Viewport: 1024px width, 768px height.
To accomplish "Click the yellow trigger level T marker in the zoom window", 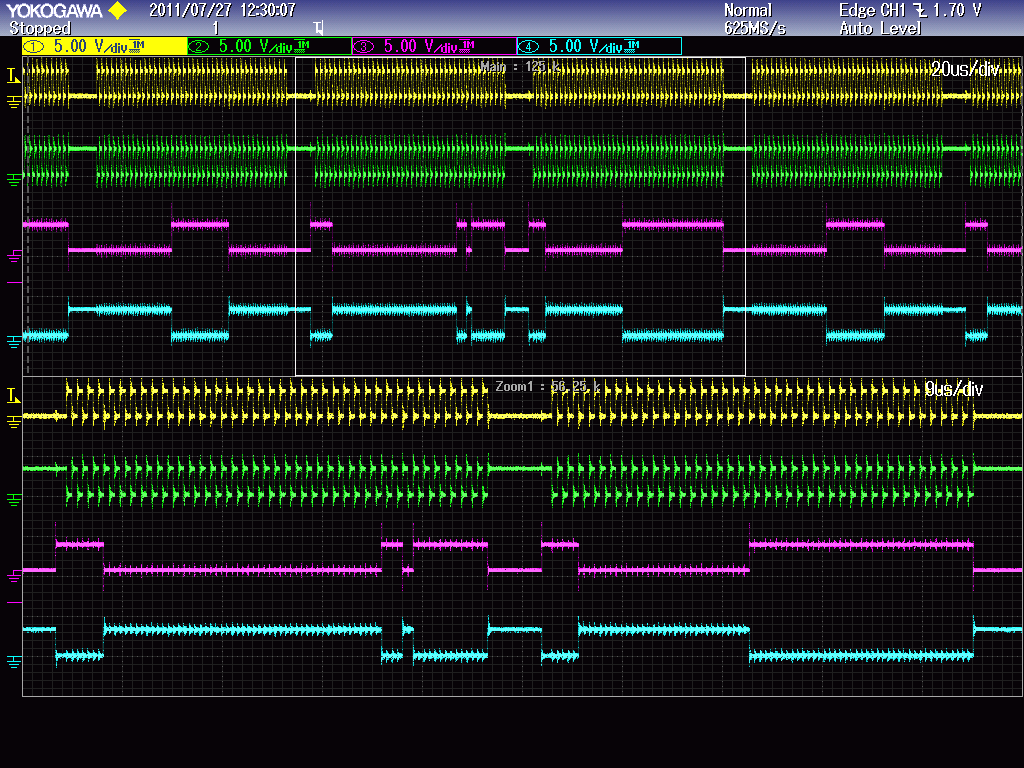I will (x=13, y=396).
